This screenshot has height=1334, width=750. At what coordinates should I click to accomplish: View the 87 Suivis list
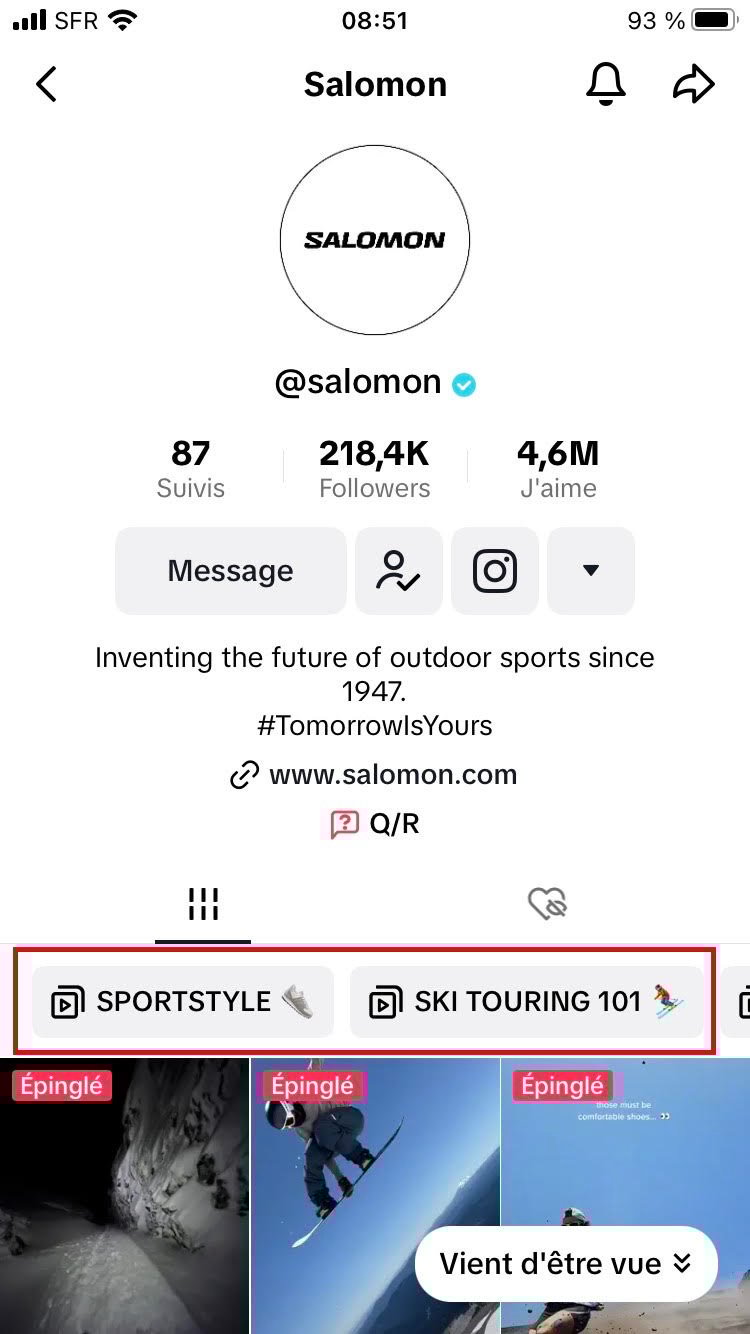tap(190, 470)
